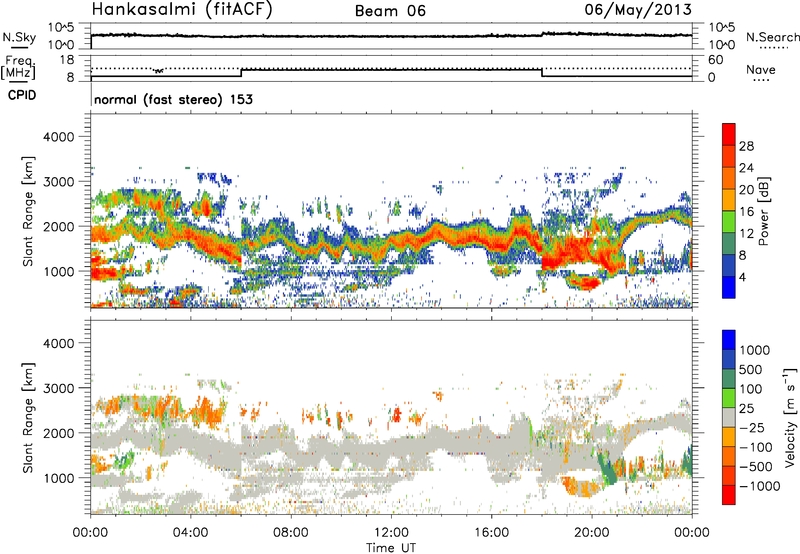Click the frequency step-down at 18:00
This screenshot has width=800, height=554.
point(542,73)
